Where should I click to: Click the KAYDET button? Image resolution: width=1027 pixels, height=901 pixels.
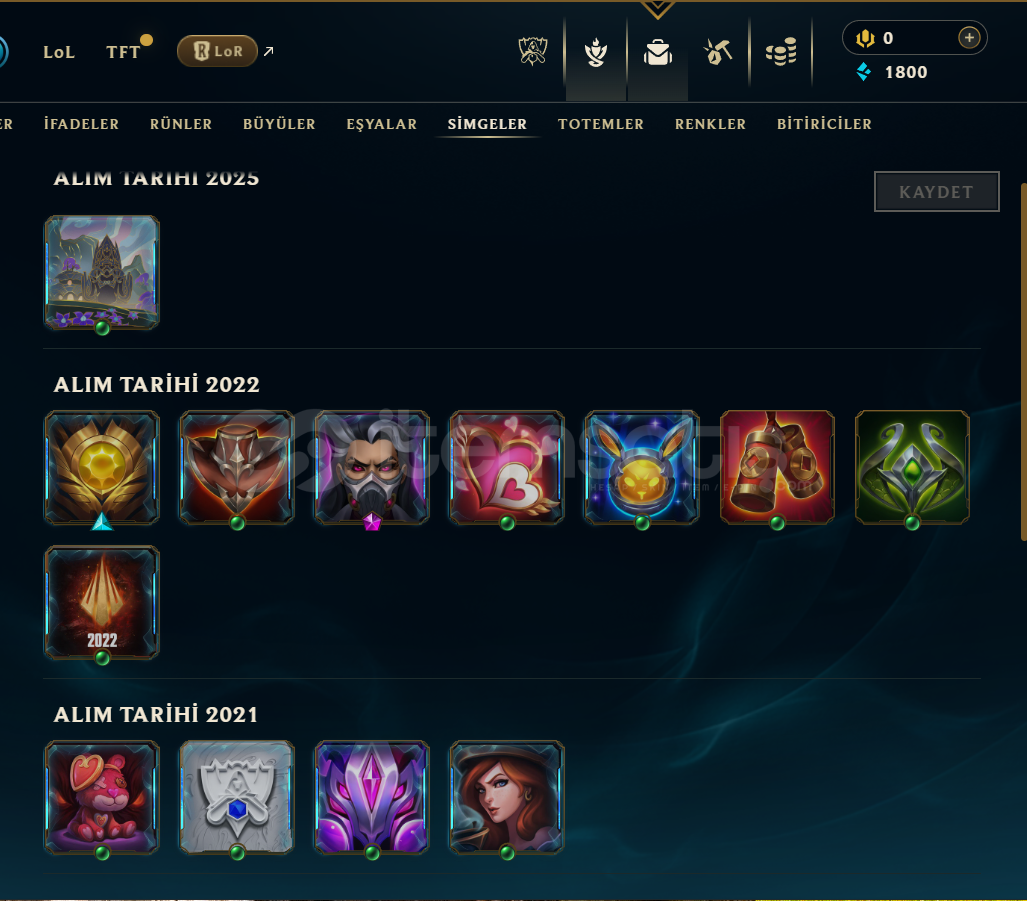937,192
